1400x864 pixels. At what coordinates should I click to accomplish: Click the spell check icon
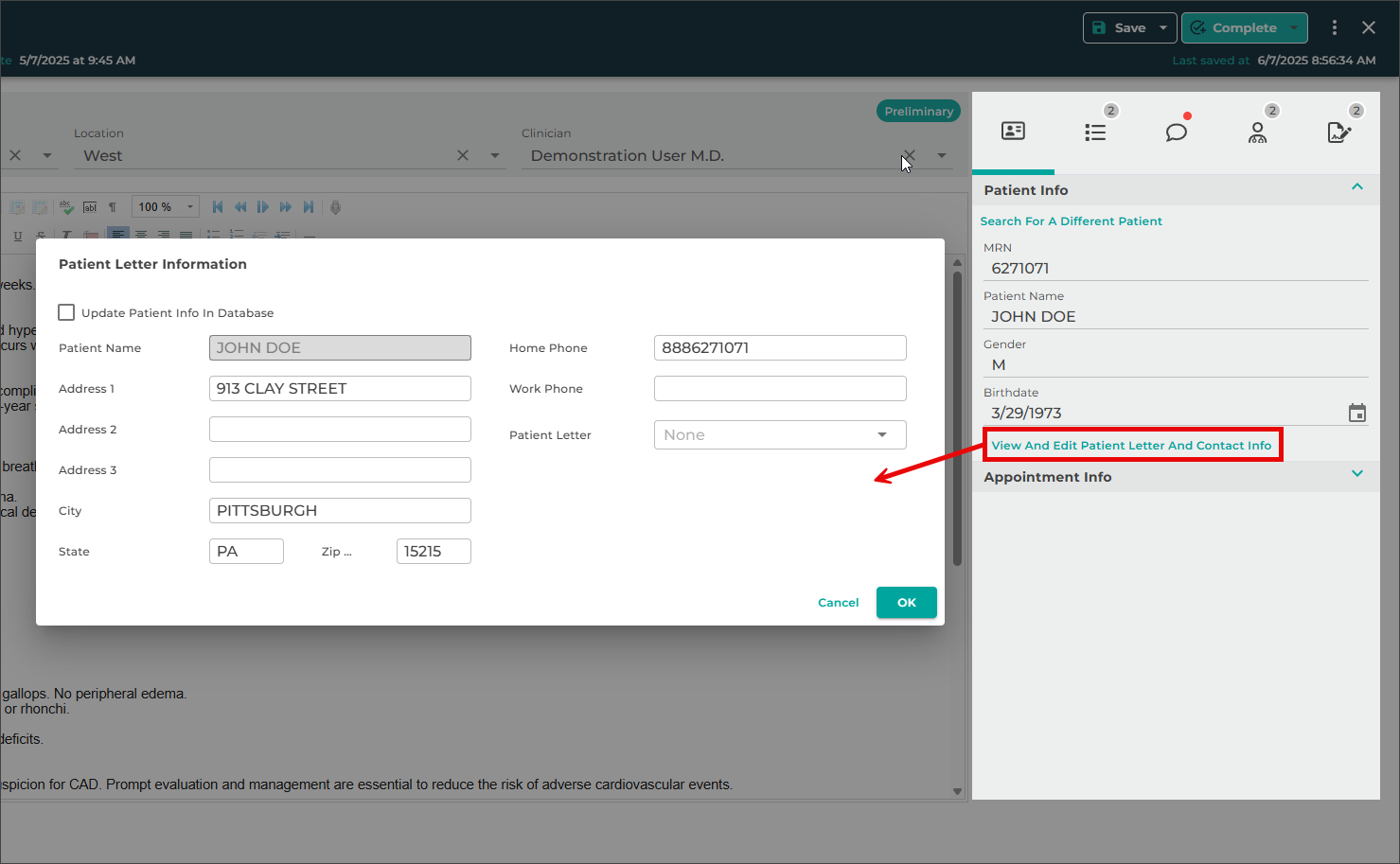(x=66, y=207)
